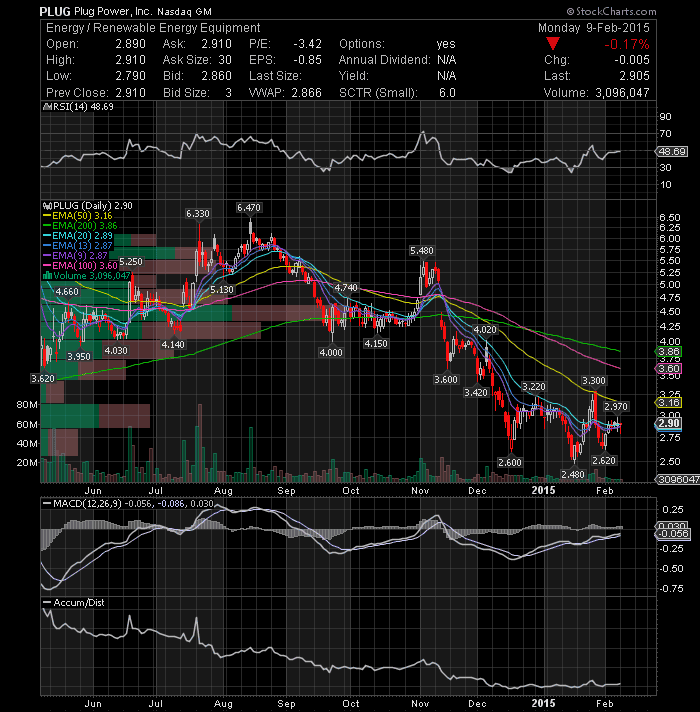Click the Energy / Renewable Energy Equipment sector text

pyautogui.click(x=153, y=28)
